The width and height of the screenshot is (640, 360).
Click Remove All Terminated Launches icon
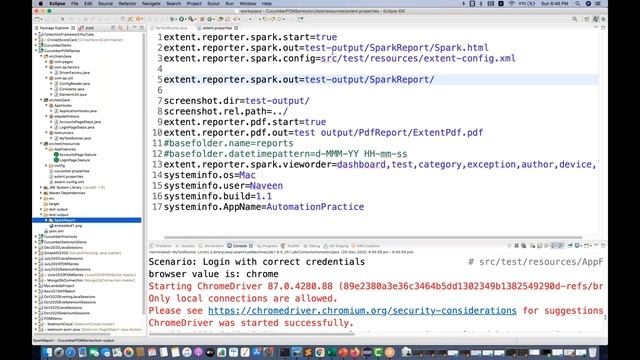[x=524, y=246]
